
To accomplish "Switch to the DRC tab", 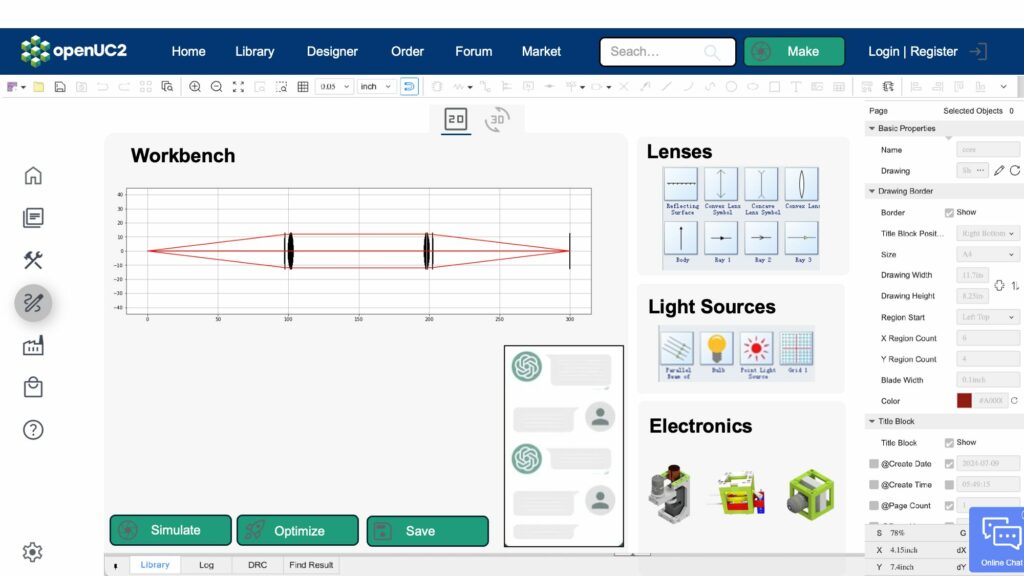I will click(257, 565).
